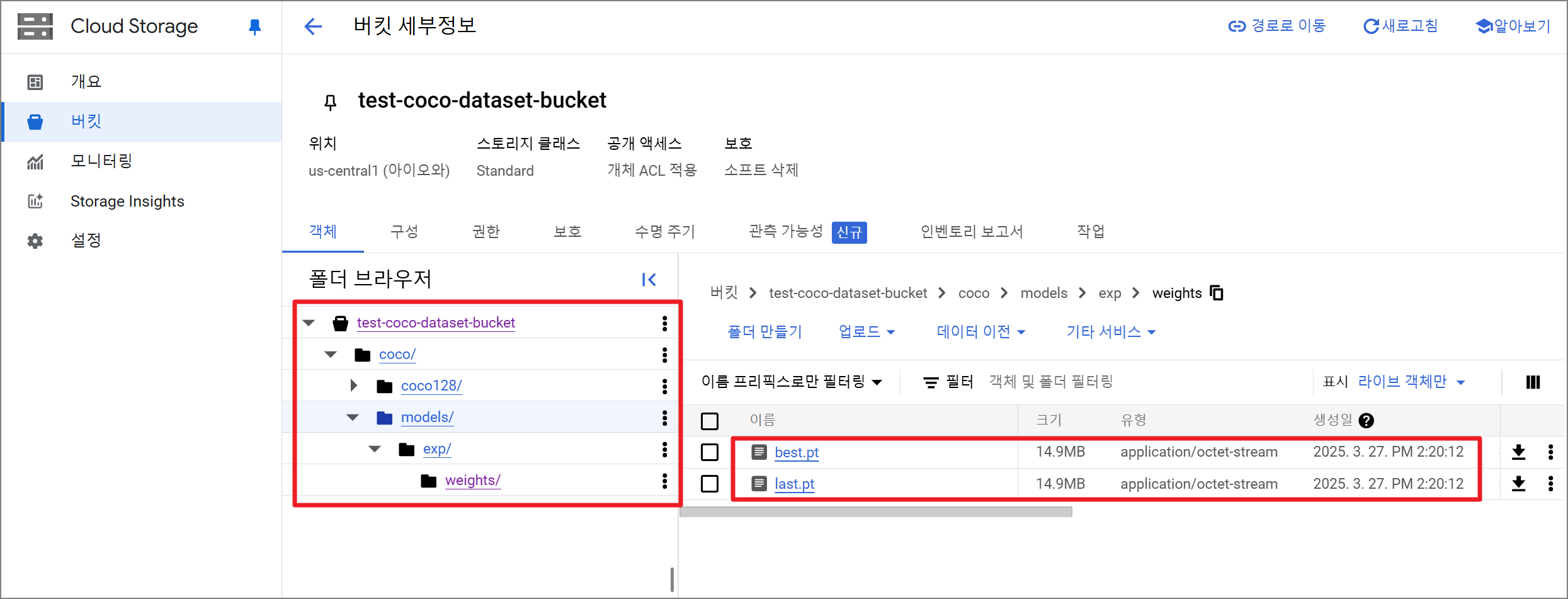Screen dimensions: 1568x599
Task: Switch to the 관측 가능성 tab
Action: [807, 232]
